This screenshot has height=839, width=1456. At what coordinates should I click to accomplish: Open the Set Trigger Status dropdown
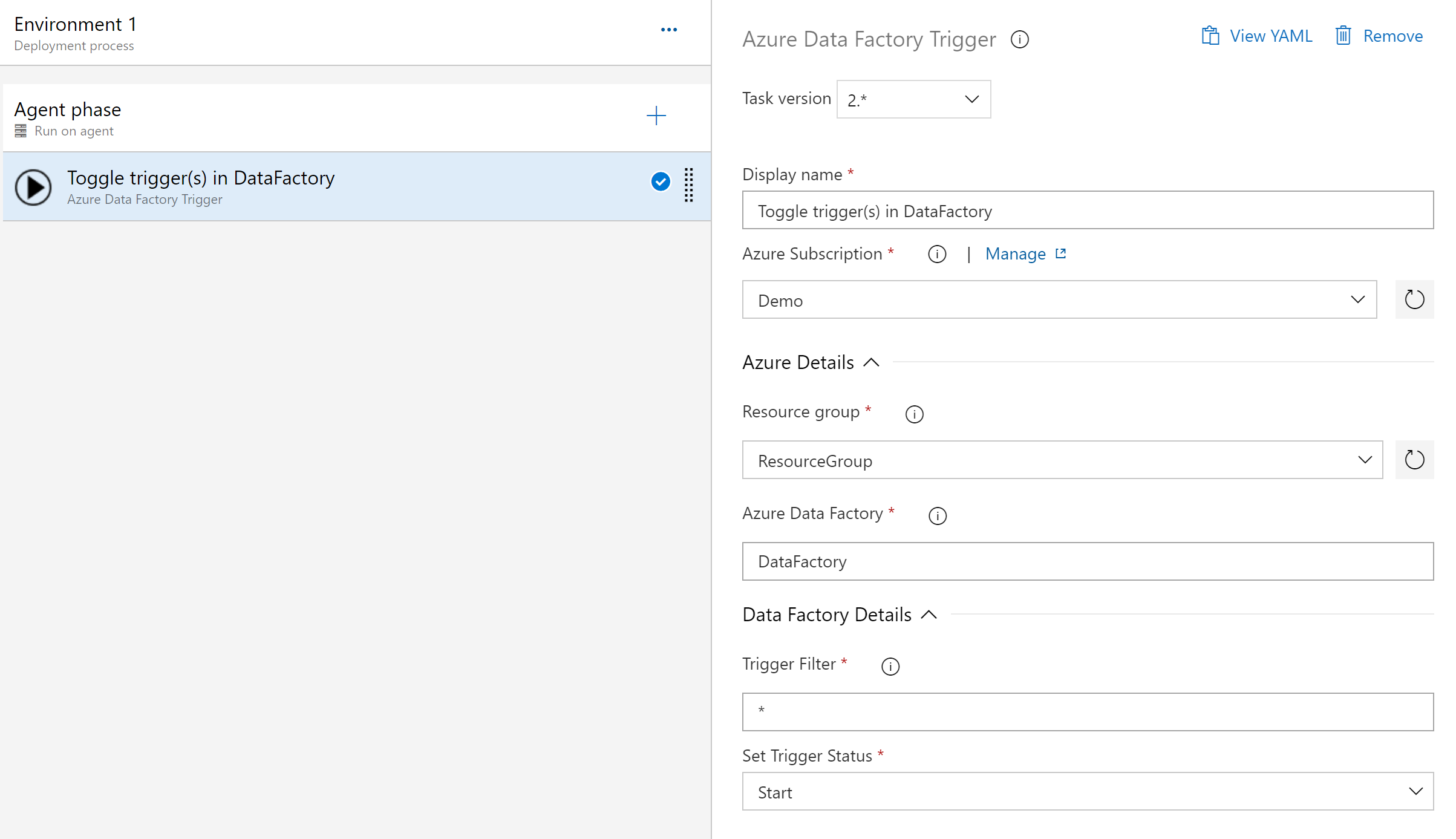[1087, 792]
